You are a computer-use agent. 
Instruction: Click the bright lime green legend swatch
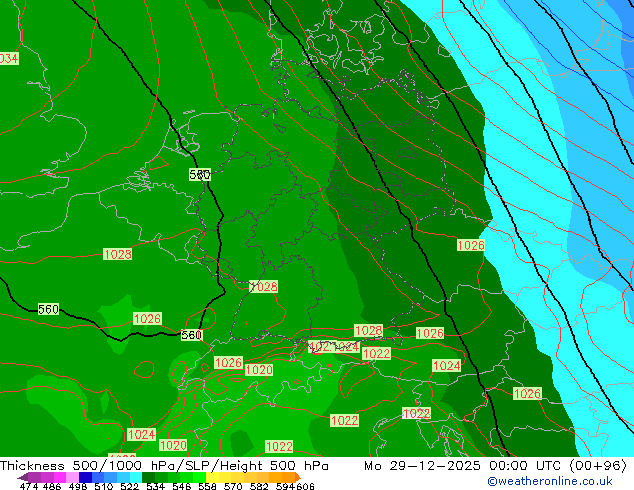pos(199,477)
